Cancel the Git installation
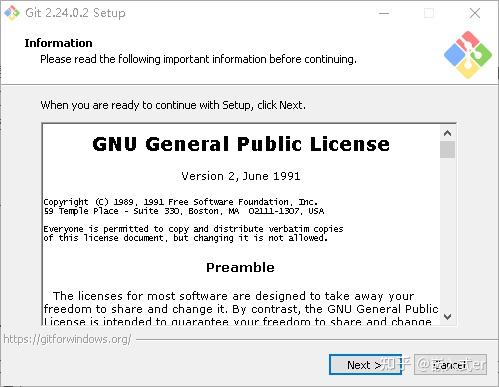Viewport: 499px width, 387px height. [450, 365]
